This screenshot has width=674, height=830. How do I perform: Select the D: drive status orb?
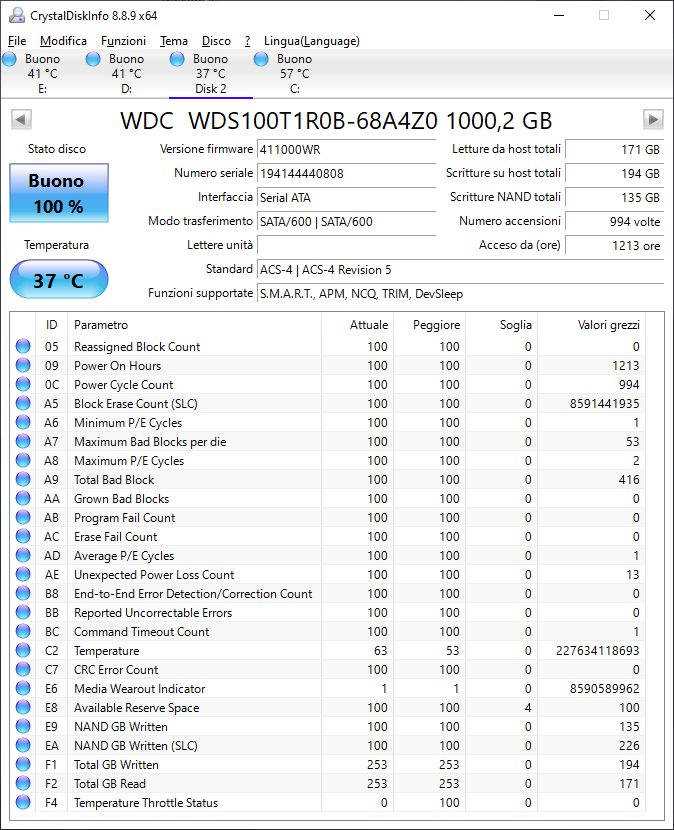(x=93, y=59)
